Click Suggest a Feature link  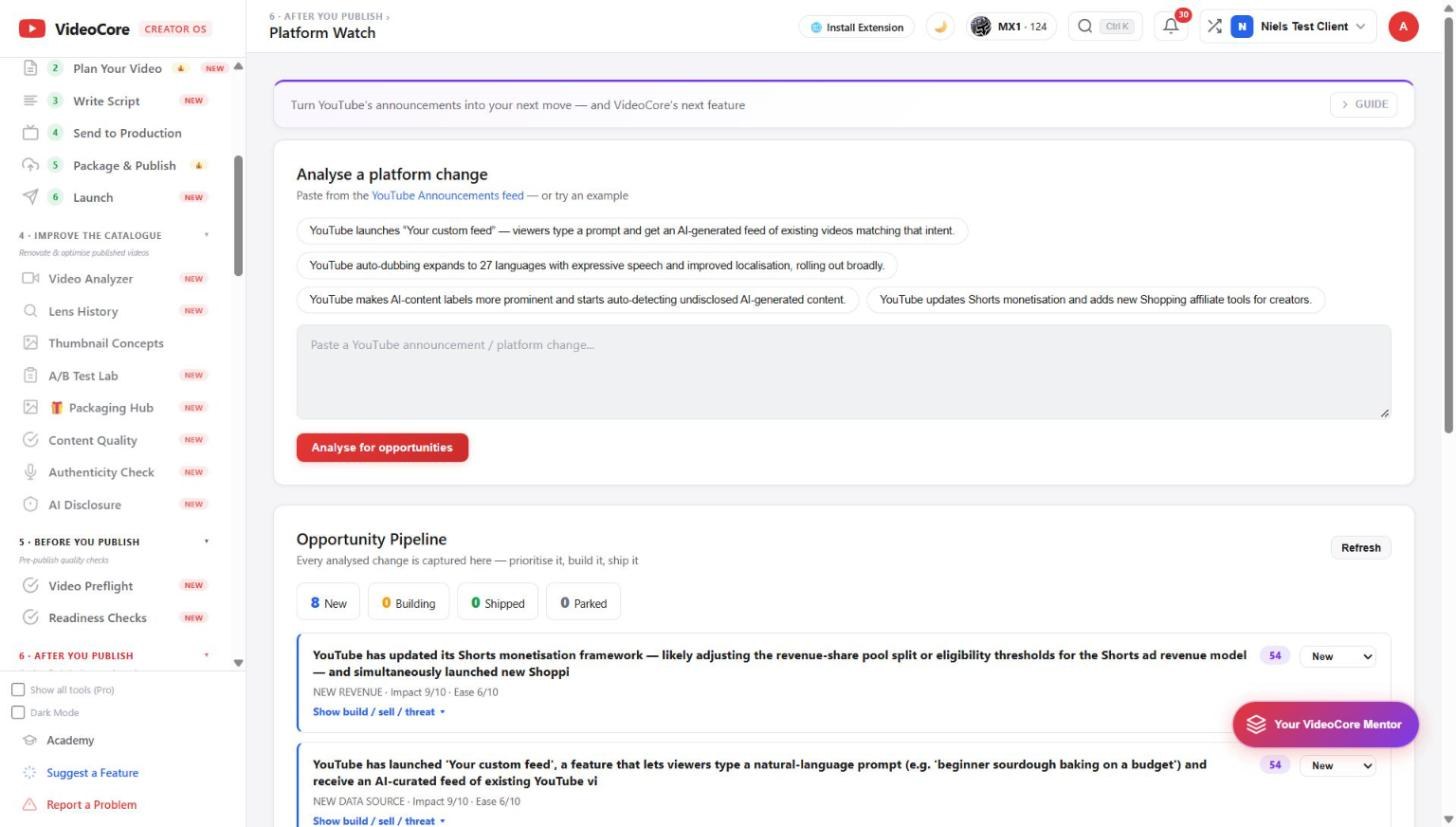click(x=92, y=773)
